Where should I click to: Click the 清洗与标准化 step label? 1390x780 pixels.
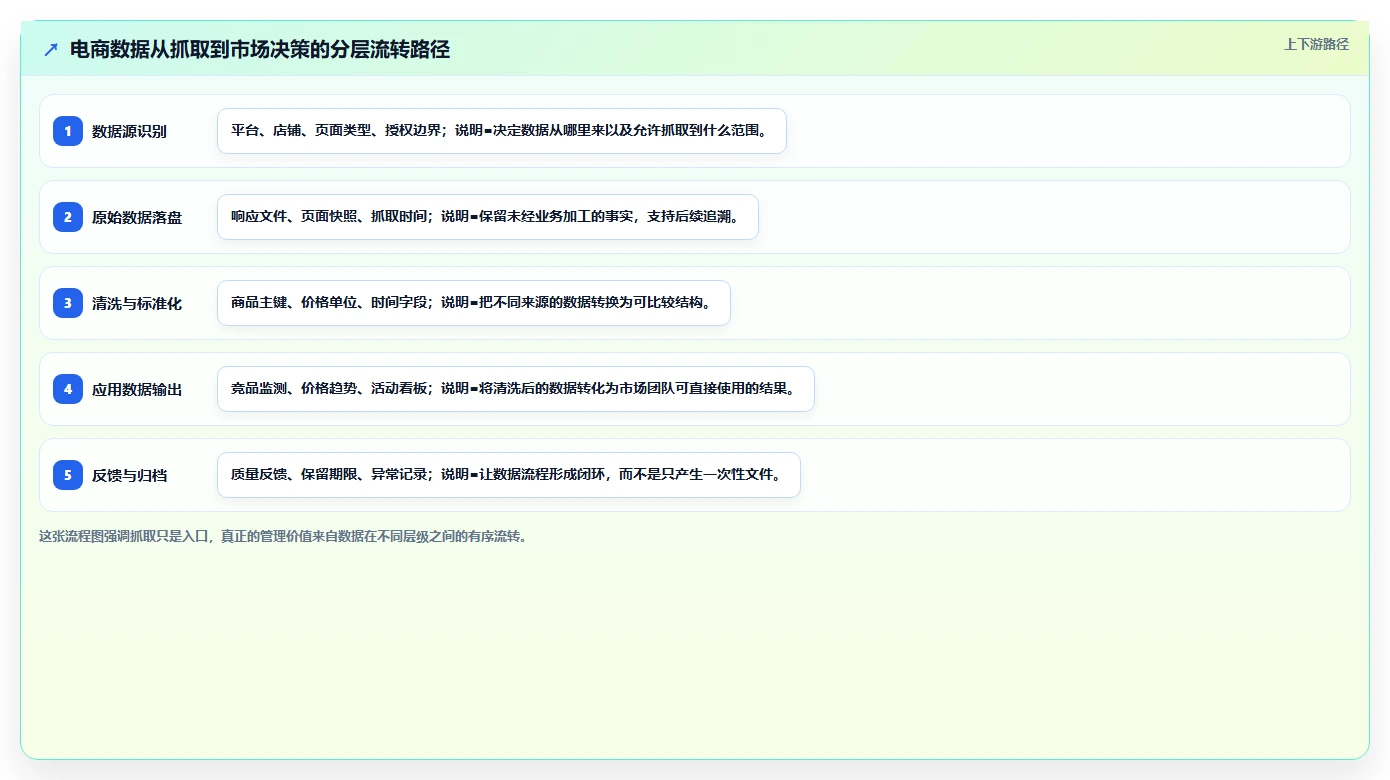point(137,303)
